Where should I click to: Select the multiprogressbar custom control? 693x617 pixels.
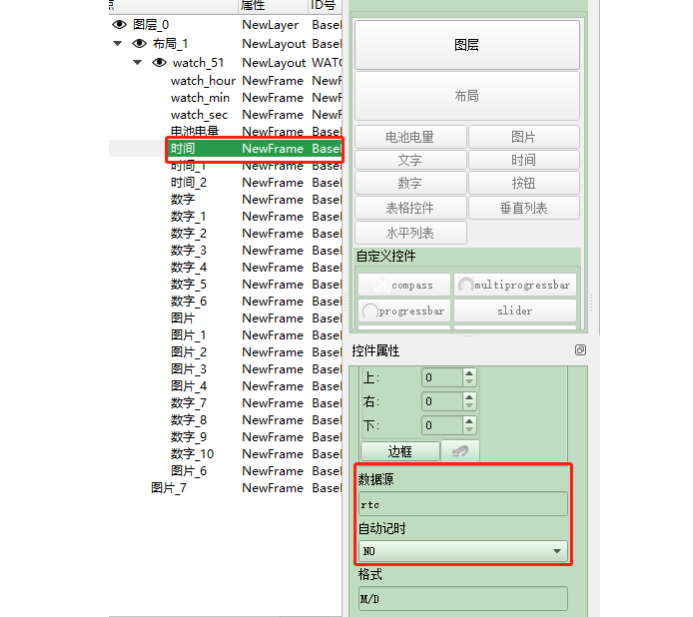coord(515,285)
